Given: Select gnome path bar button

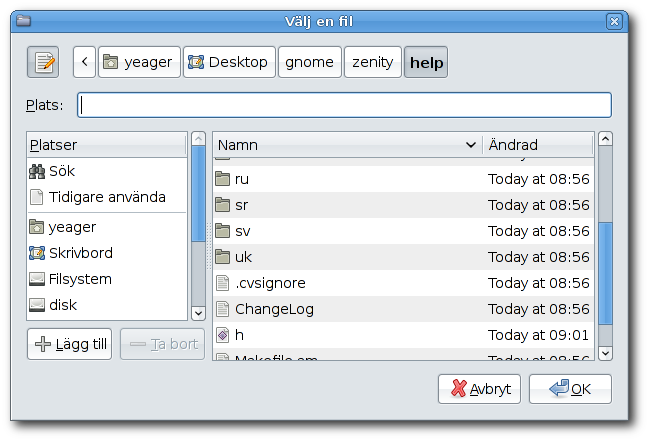Looking at the screenshot, I should pos(310,62).
